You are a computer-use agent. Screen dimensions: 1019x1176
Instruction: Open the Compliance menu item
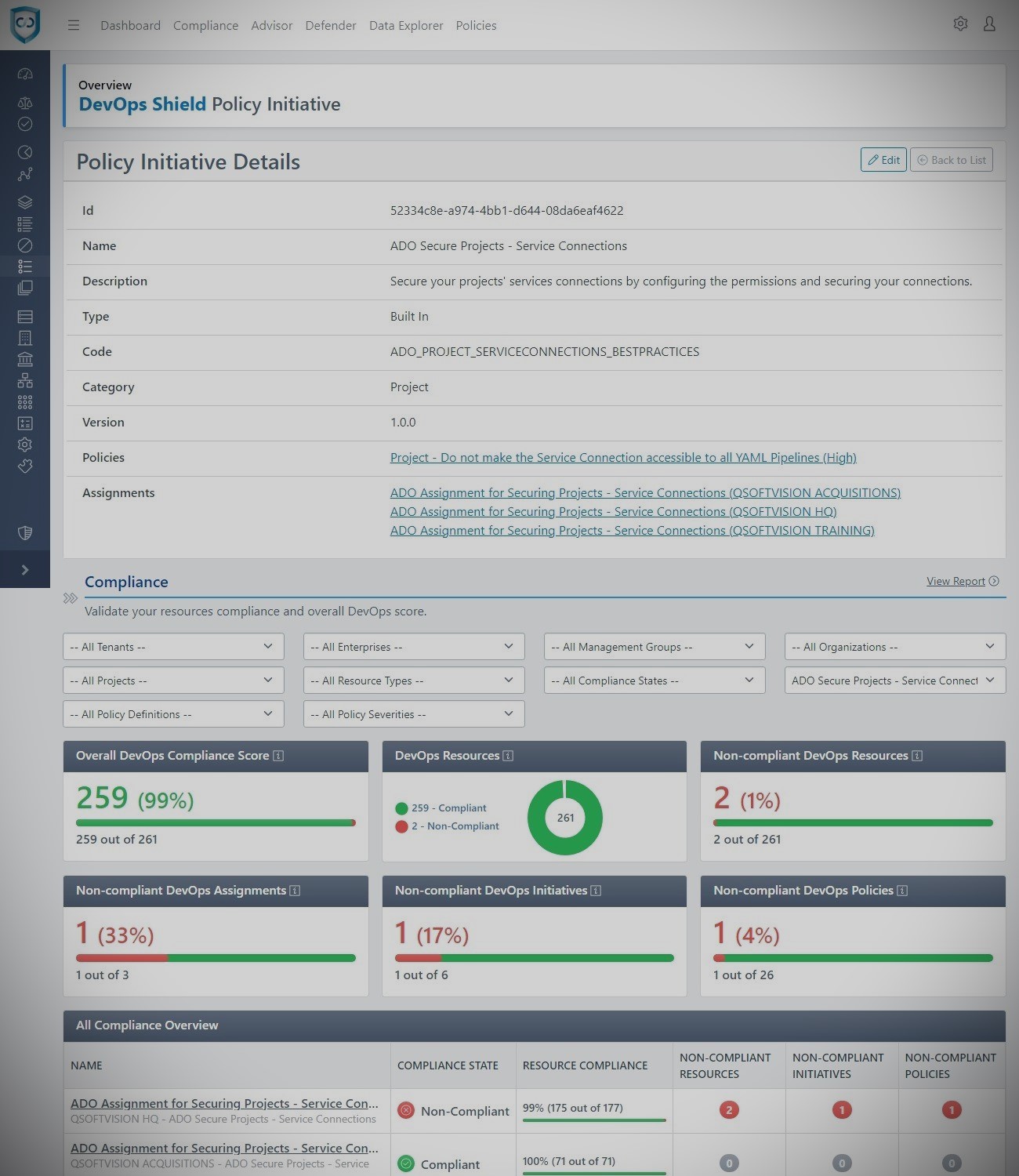pos(205,25)
